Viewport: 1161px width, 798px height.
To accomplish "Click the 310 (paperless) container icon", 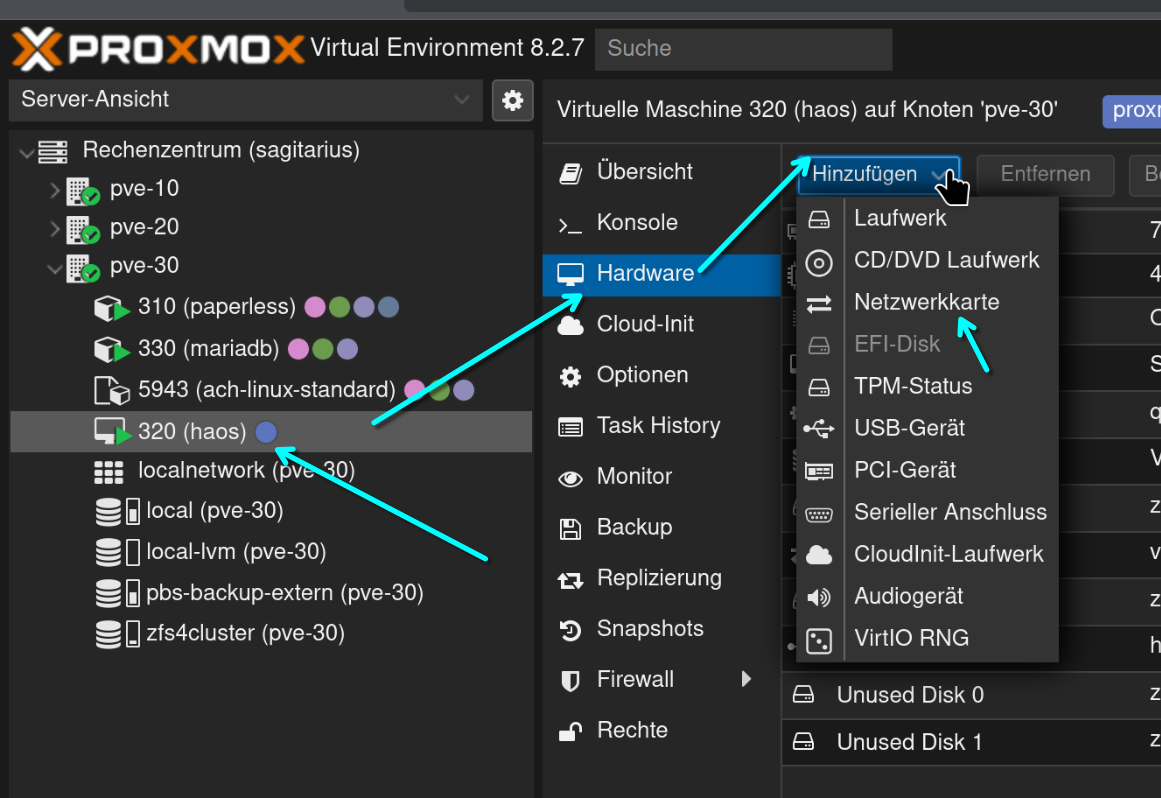I will (112, 308).
